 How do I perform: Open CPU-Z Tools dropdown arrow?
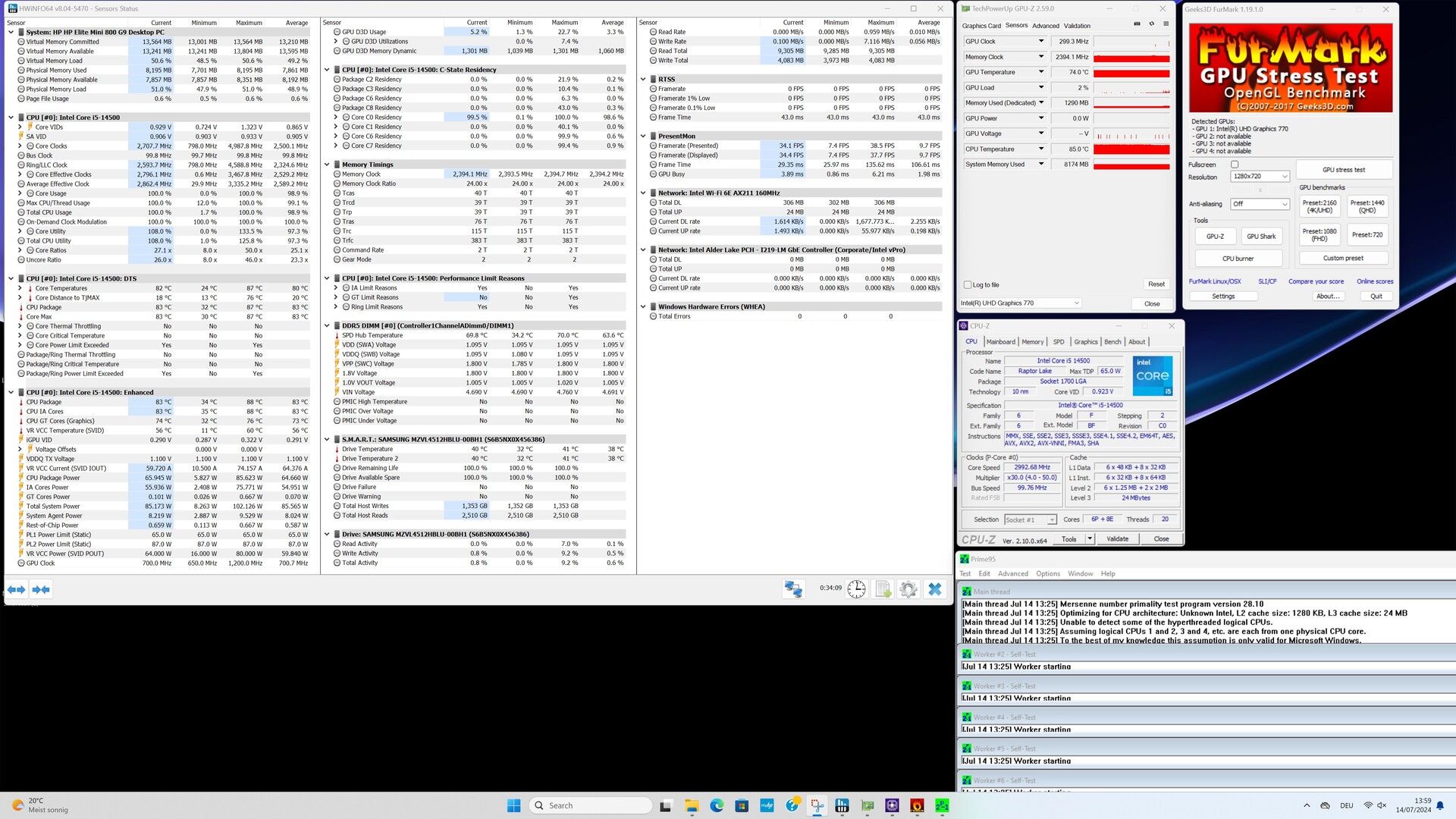[1090, 539]
